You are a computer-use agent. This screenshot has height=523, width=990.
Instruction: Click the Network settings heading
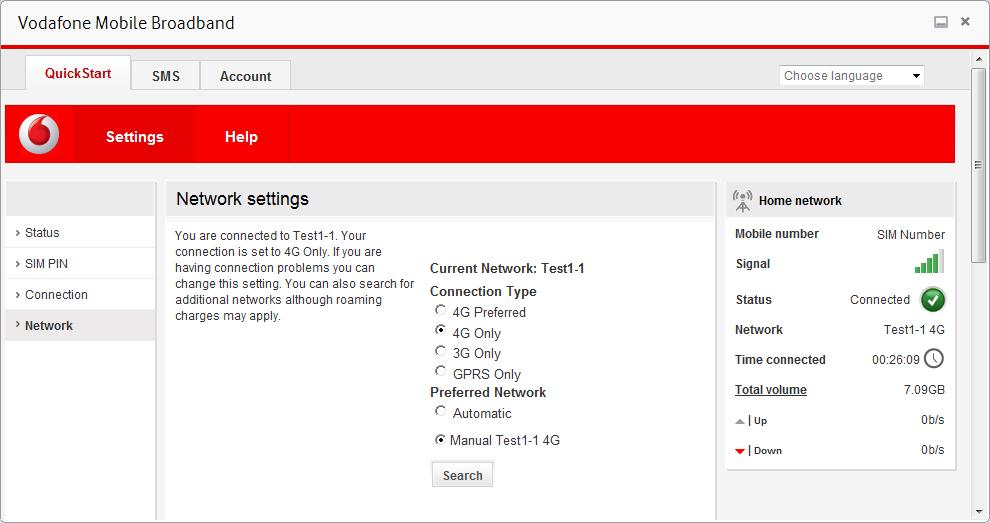coord(242,199)
